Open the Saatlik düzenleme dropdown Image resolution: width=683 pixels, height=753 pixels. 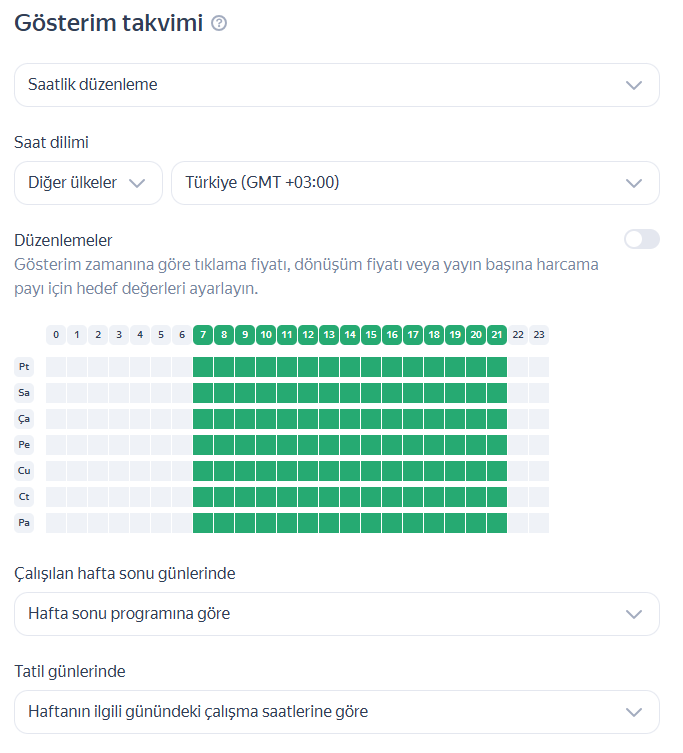tap(336, 85)
